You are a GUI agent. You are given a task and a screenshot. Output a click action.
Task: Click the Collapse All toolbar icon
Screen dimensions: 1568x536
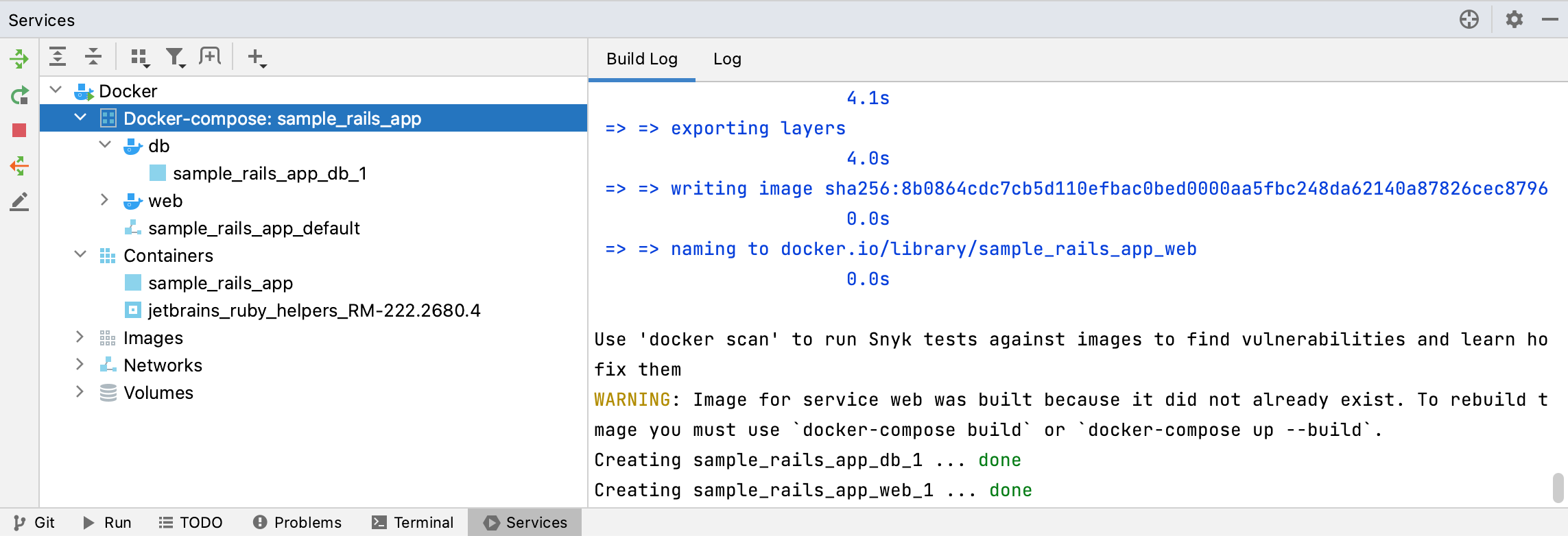coord(93,57)
